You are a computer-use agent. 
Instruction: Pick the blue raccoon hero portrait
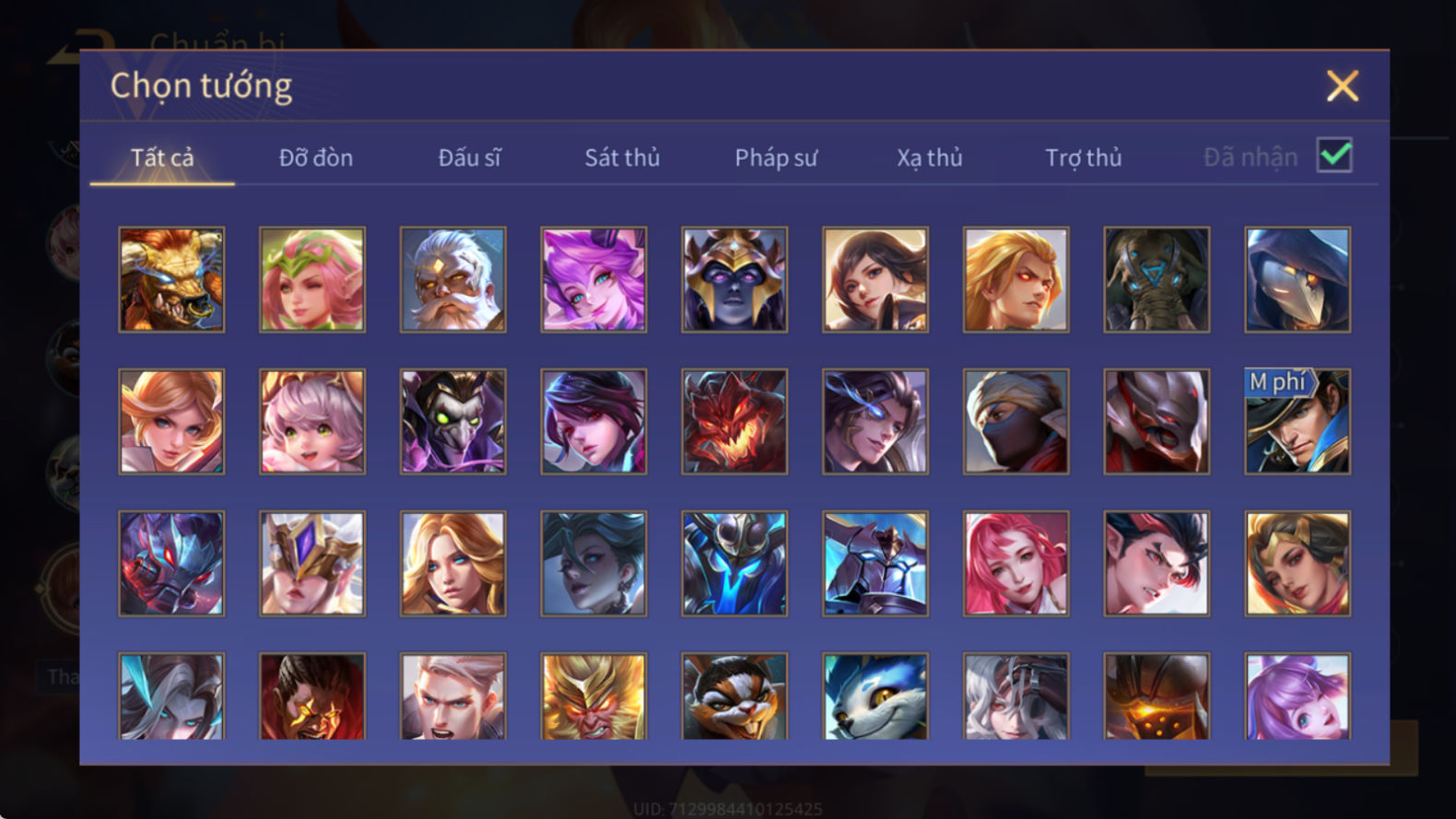click(x=875, y=696)
